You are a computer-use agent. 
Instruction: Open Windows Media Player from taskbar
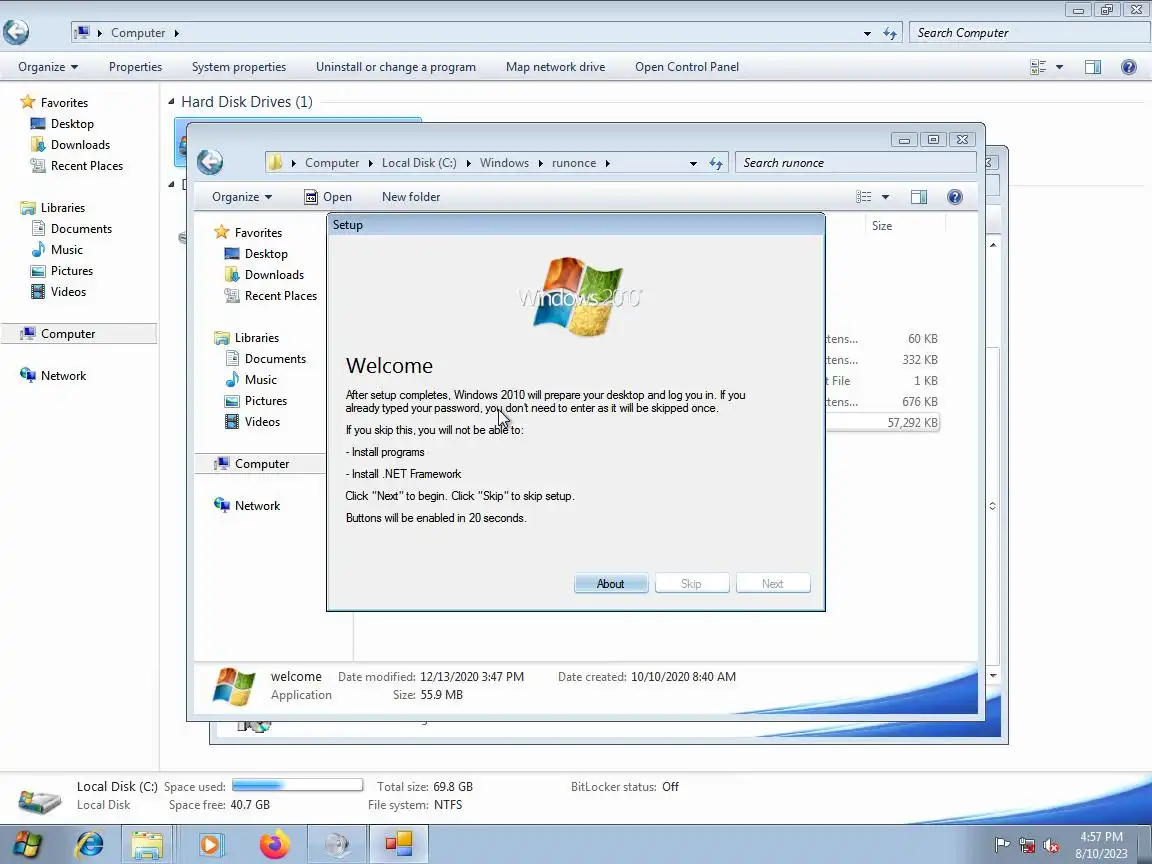[210, 845]
